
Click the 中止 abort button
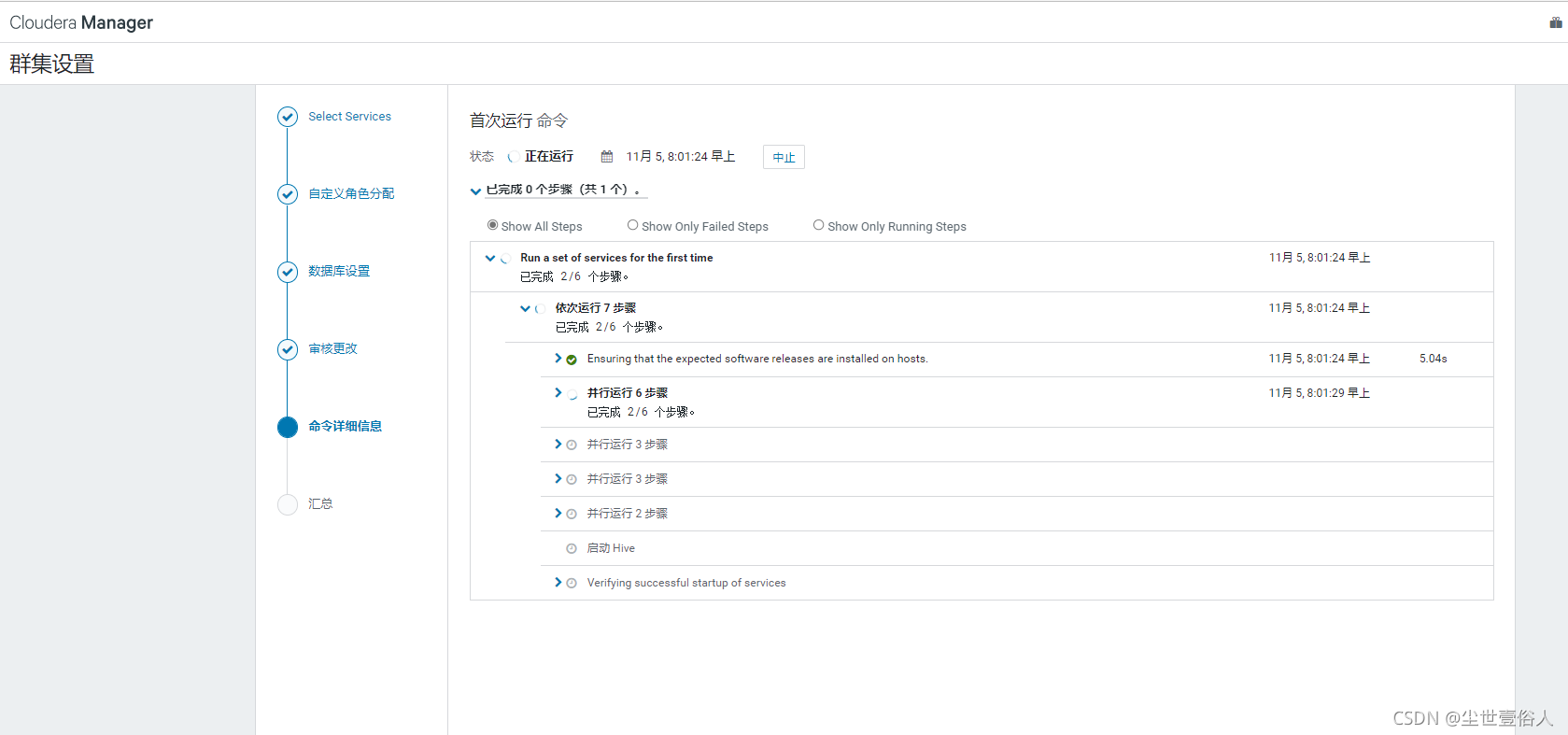(784, 157)
